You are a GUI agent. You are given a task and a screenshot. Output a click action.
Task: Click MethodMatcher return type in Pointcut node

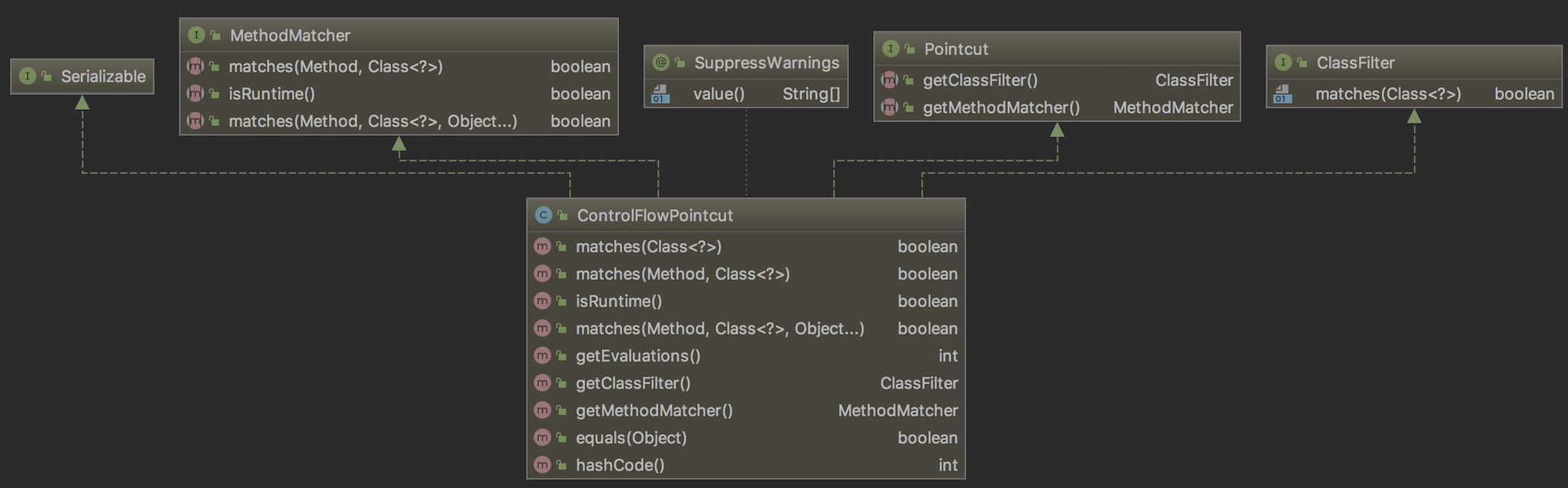pyautogui.click(x=1173, y=108)
